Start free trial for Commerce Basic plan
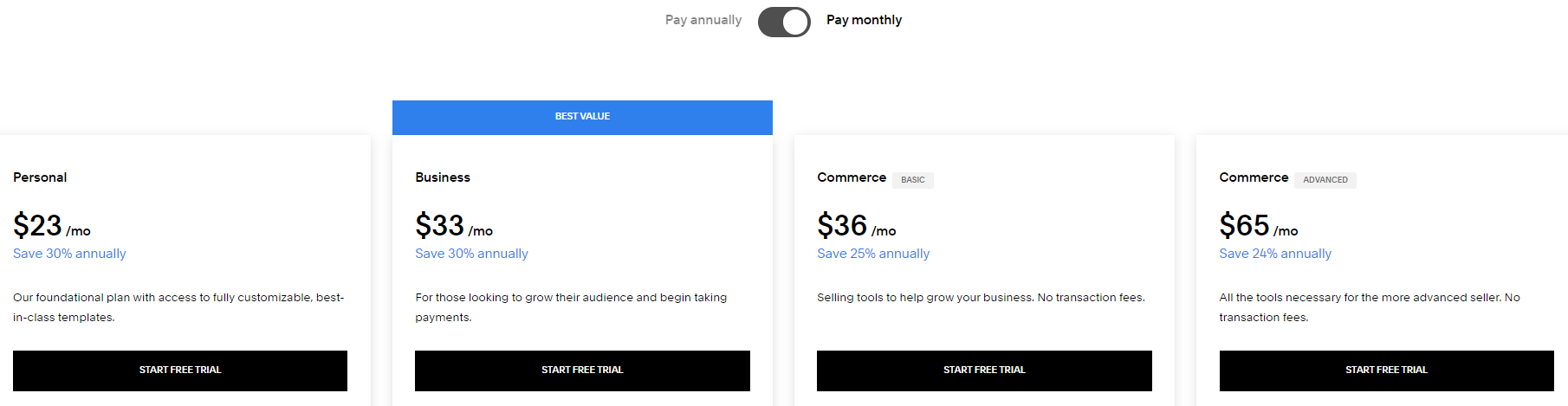Viewport: 1568px width, 406px height. pos(984,371)
